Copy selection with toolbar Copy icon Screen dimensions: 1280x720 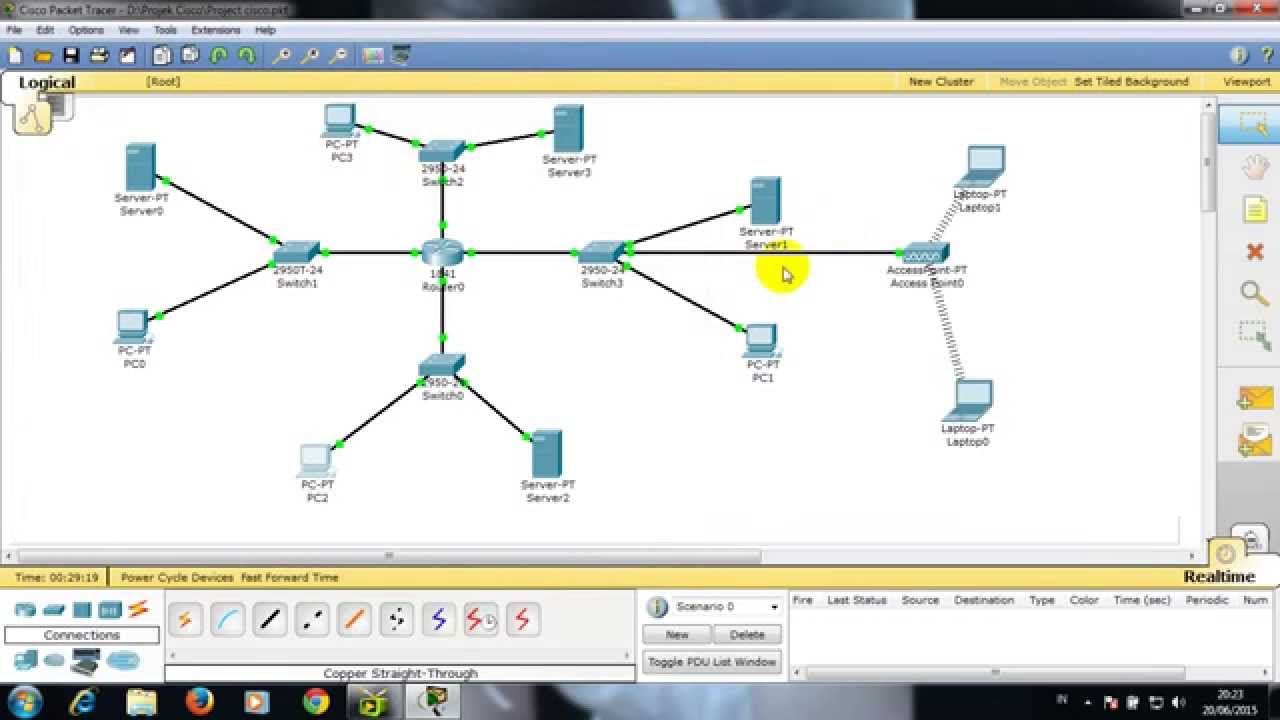[162, 56]
